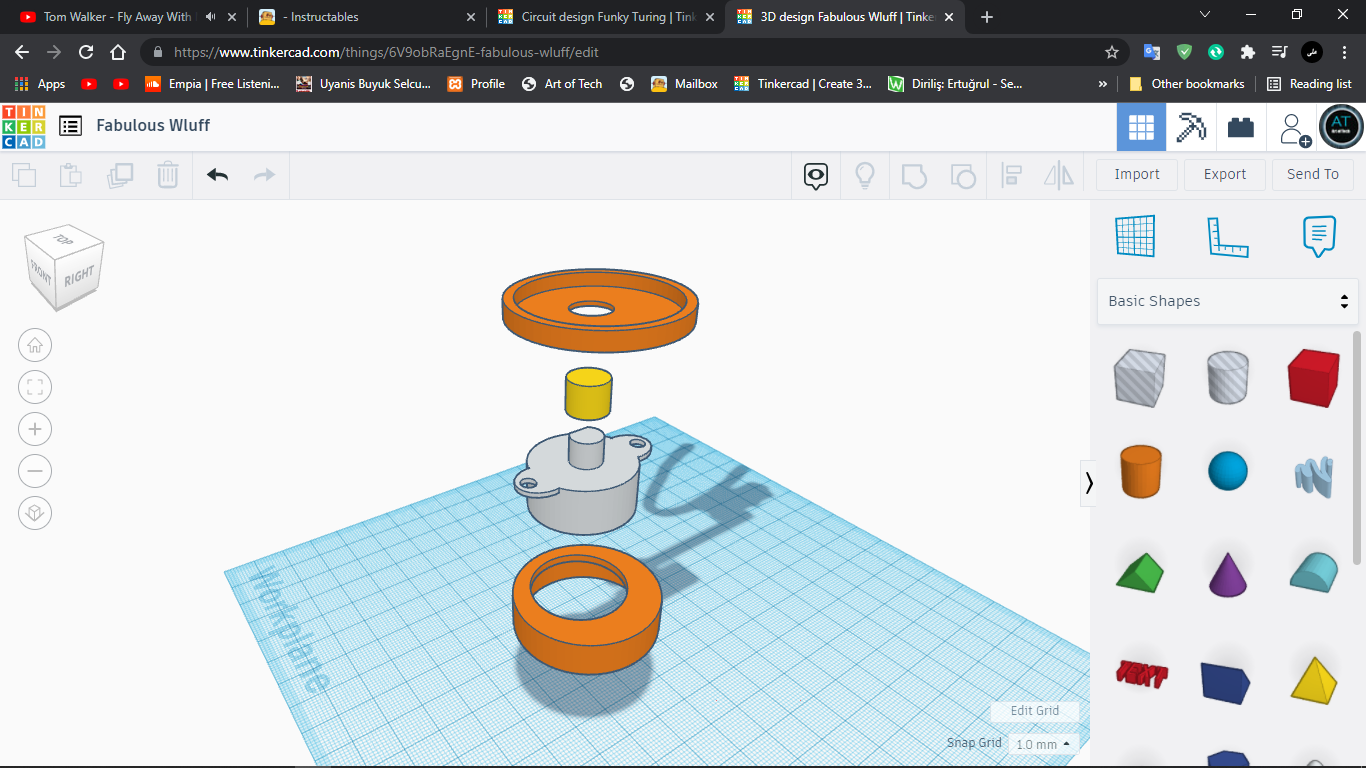Click the Mirror tool
The width and height of the screenshot is (1366, 768).
pos(1058,175)
